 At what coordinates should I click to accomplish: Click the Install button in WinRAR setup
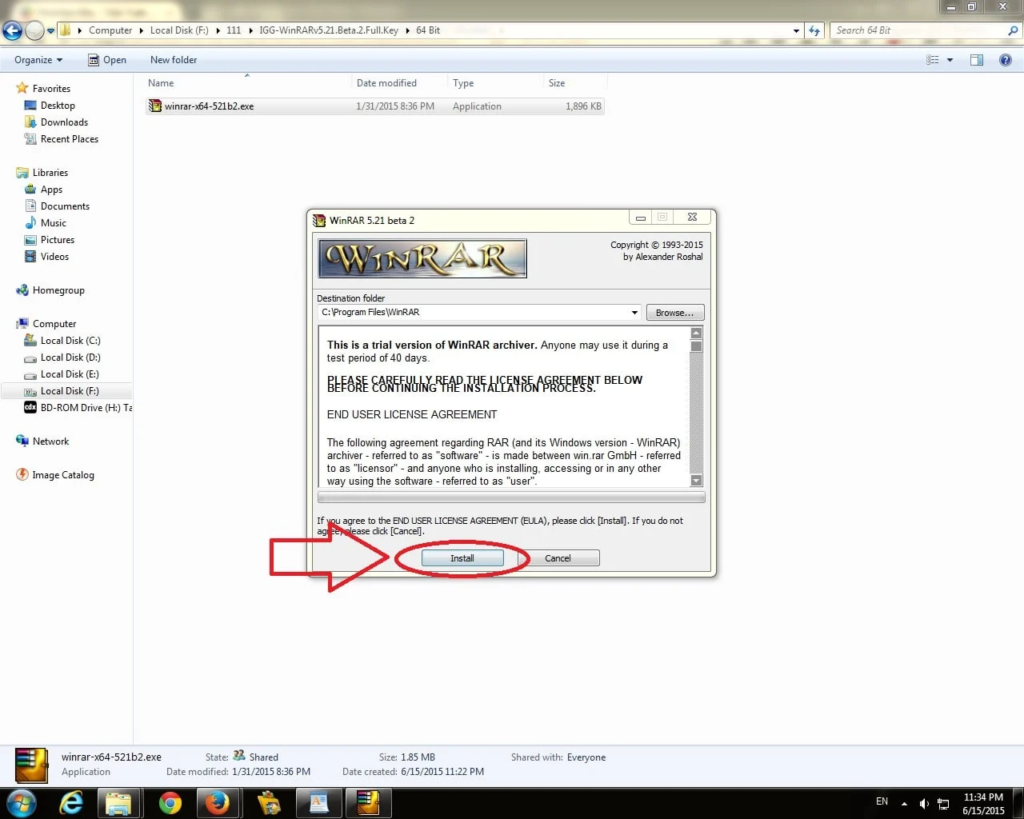(462, 558)
